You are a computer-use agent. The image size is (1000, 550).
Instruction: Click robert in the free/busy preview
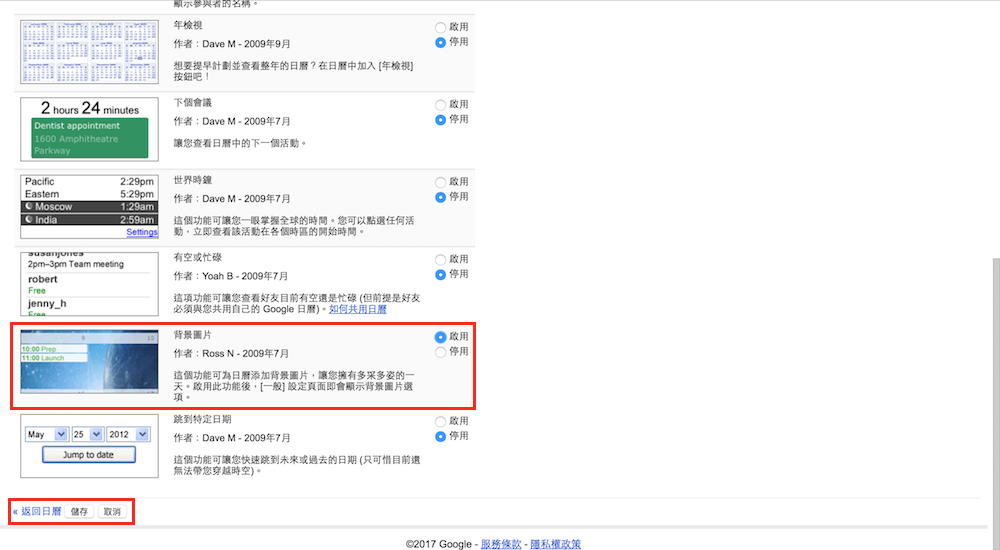point(43,279)
